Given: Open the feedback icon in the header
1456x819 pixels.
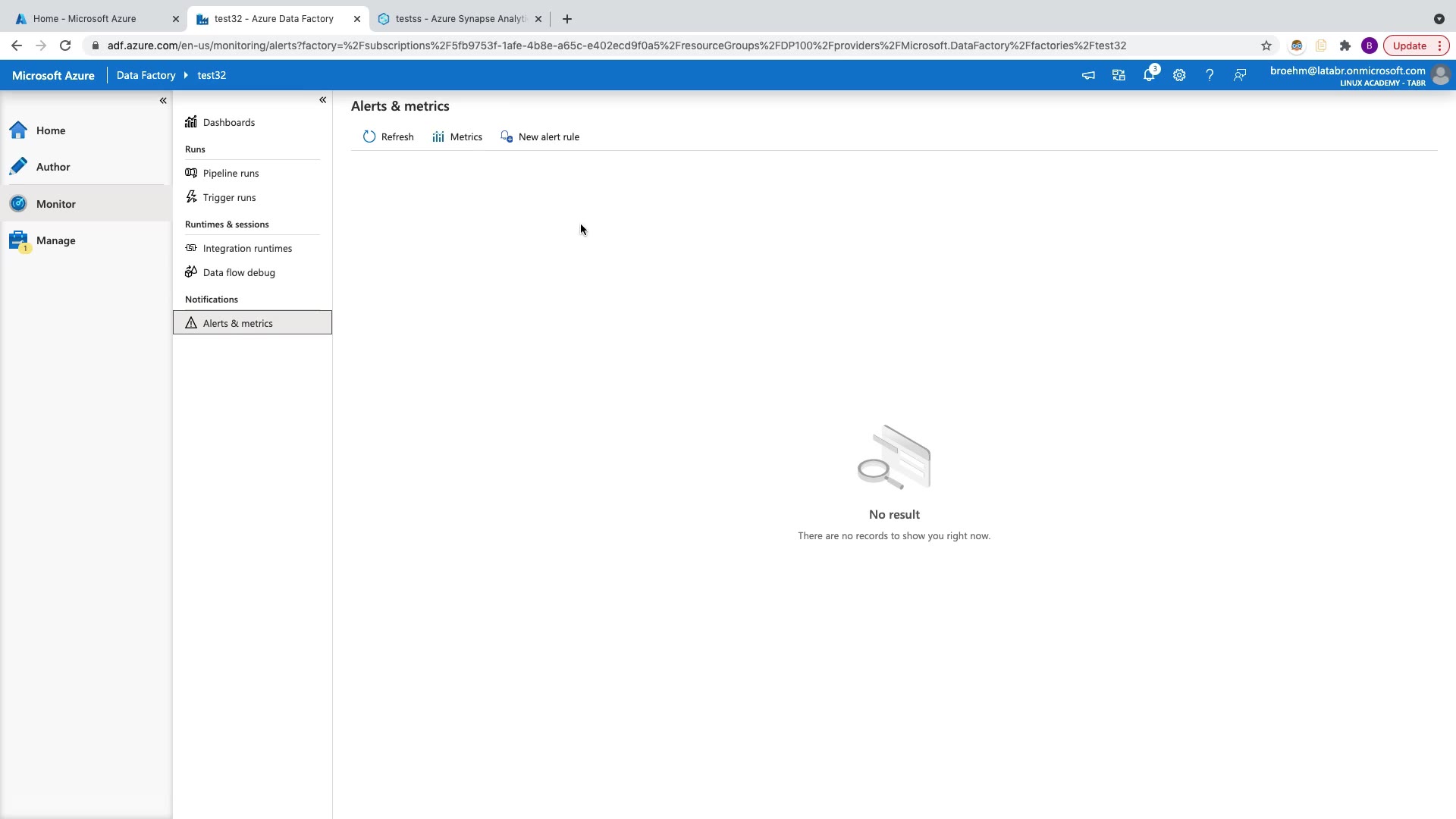Looking at the screenshot, I should point(1240,75).
